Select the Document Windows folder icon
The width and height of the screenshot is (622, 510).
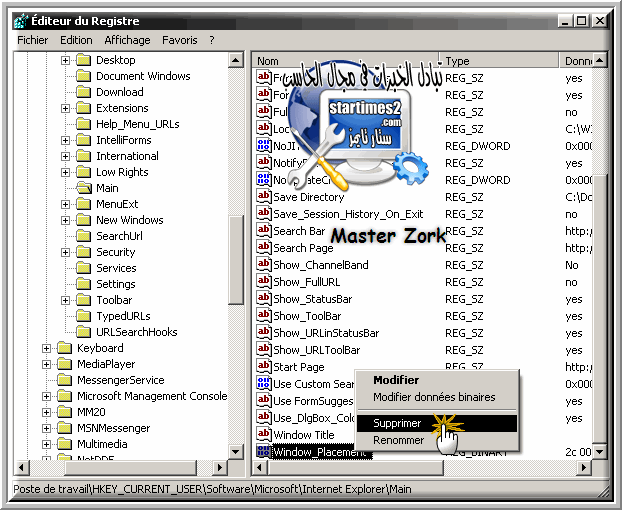(x=83, y=76)
